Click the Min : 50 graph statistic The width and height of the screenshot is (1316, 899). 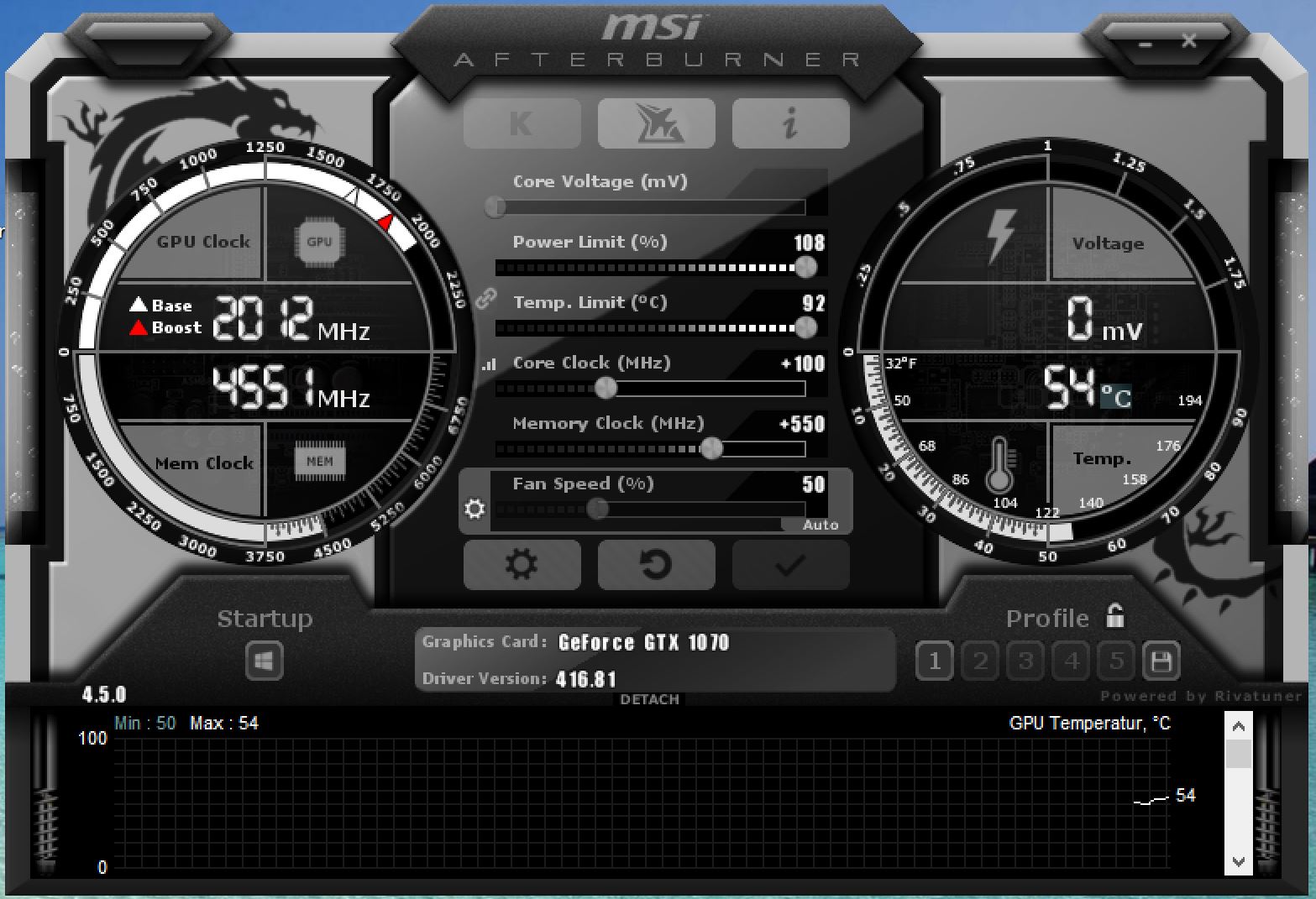coord(145,724)
